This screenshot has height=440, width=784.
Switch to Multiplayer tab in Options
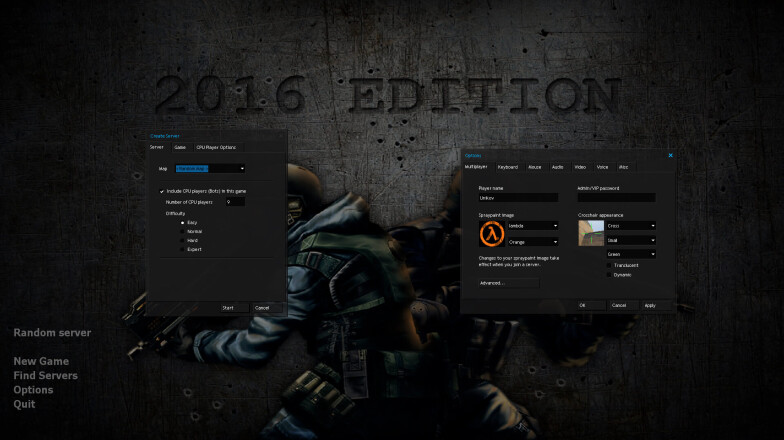pos(476,167)
